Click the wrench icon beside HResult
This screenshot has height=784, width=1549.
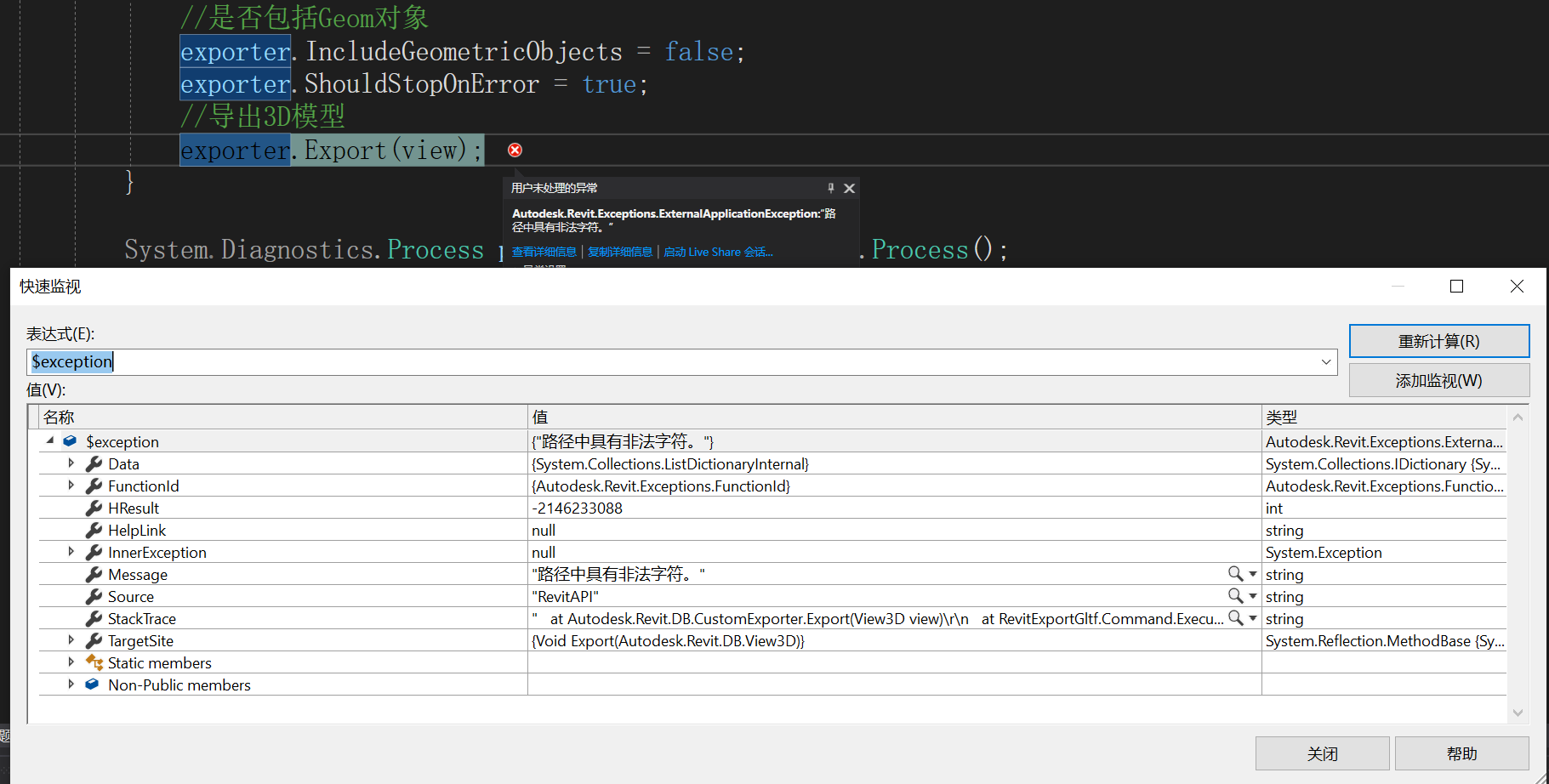pyautogui.click(x=94, y=508)
